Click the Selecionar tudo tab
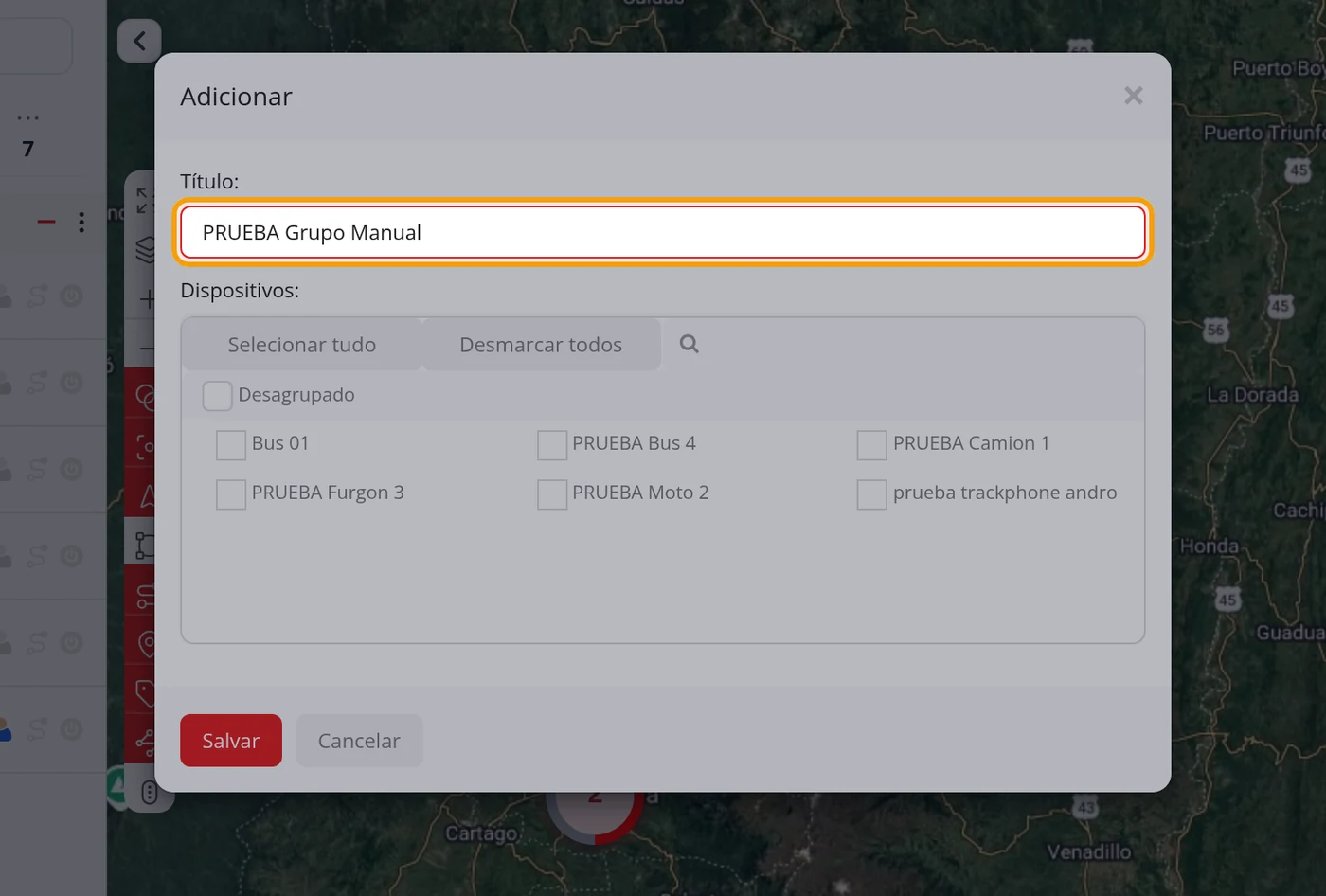 [x=302, y=345]
